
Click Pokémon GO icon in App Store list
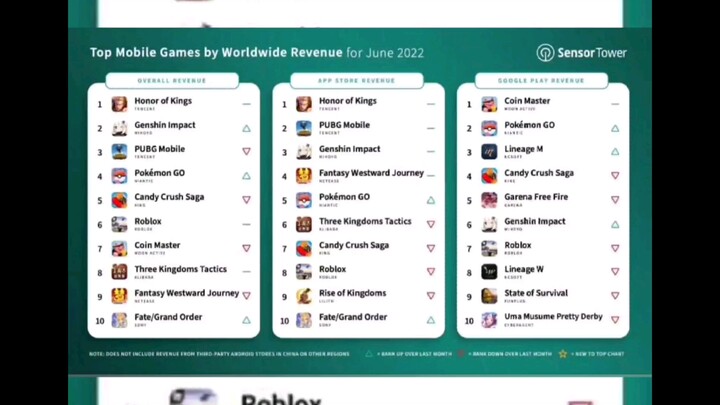(304, 200)
